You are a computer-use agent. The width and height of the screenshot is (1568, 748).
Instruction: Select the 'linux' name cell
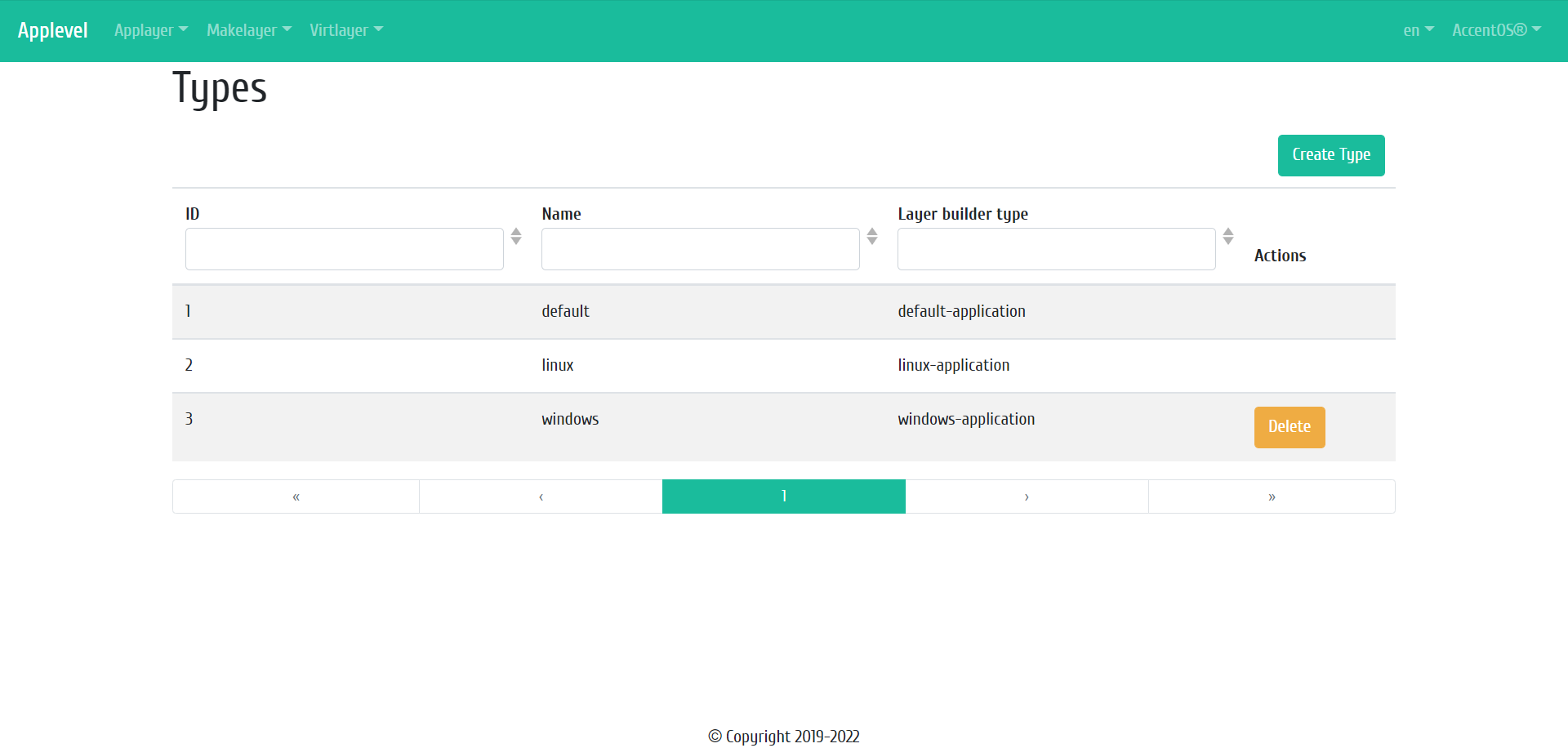pyautogui.click(x=558, y=365)
